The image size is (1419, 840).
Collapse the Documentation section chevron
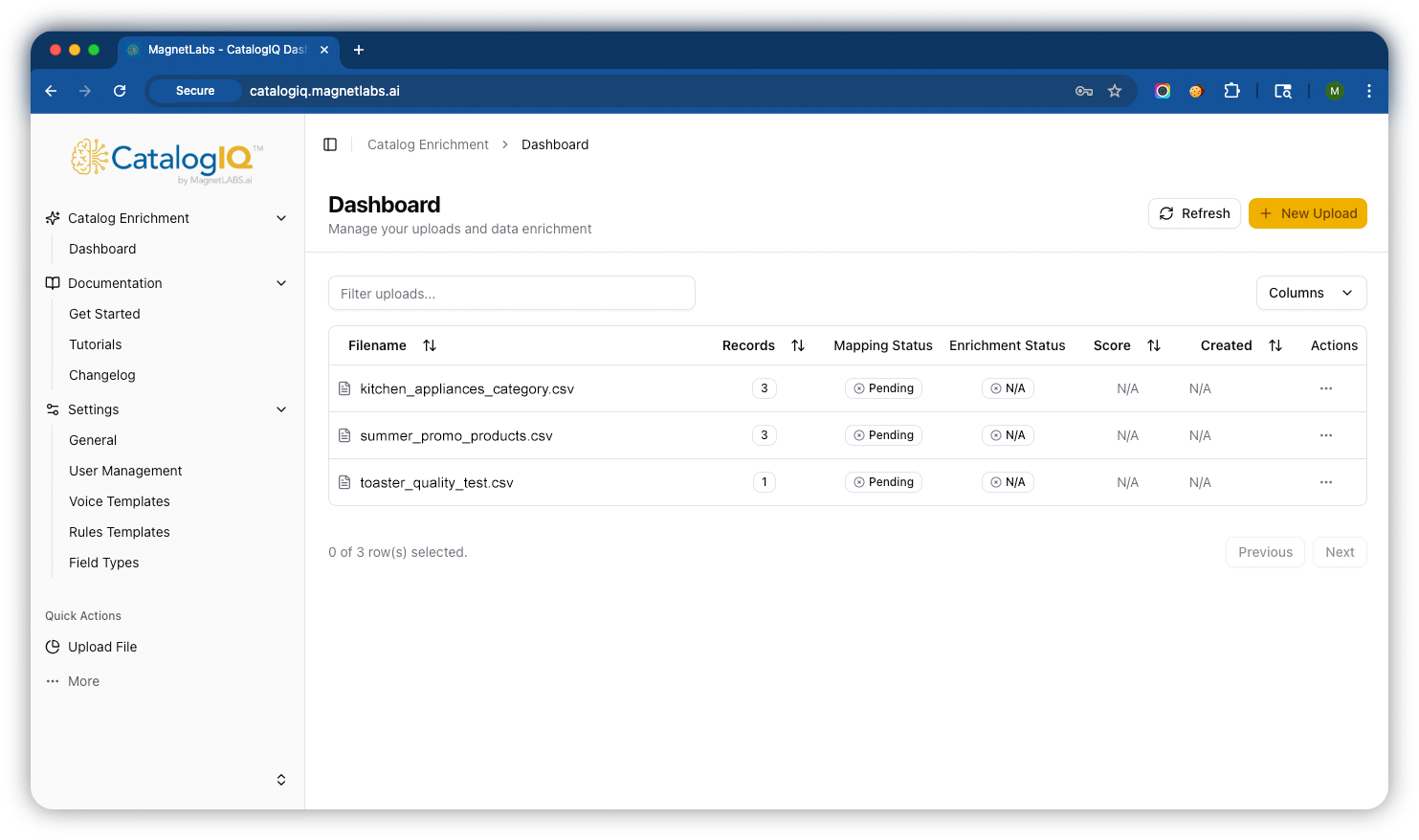pos(281,283)
